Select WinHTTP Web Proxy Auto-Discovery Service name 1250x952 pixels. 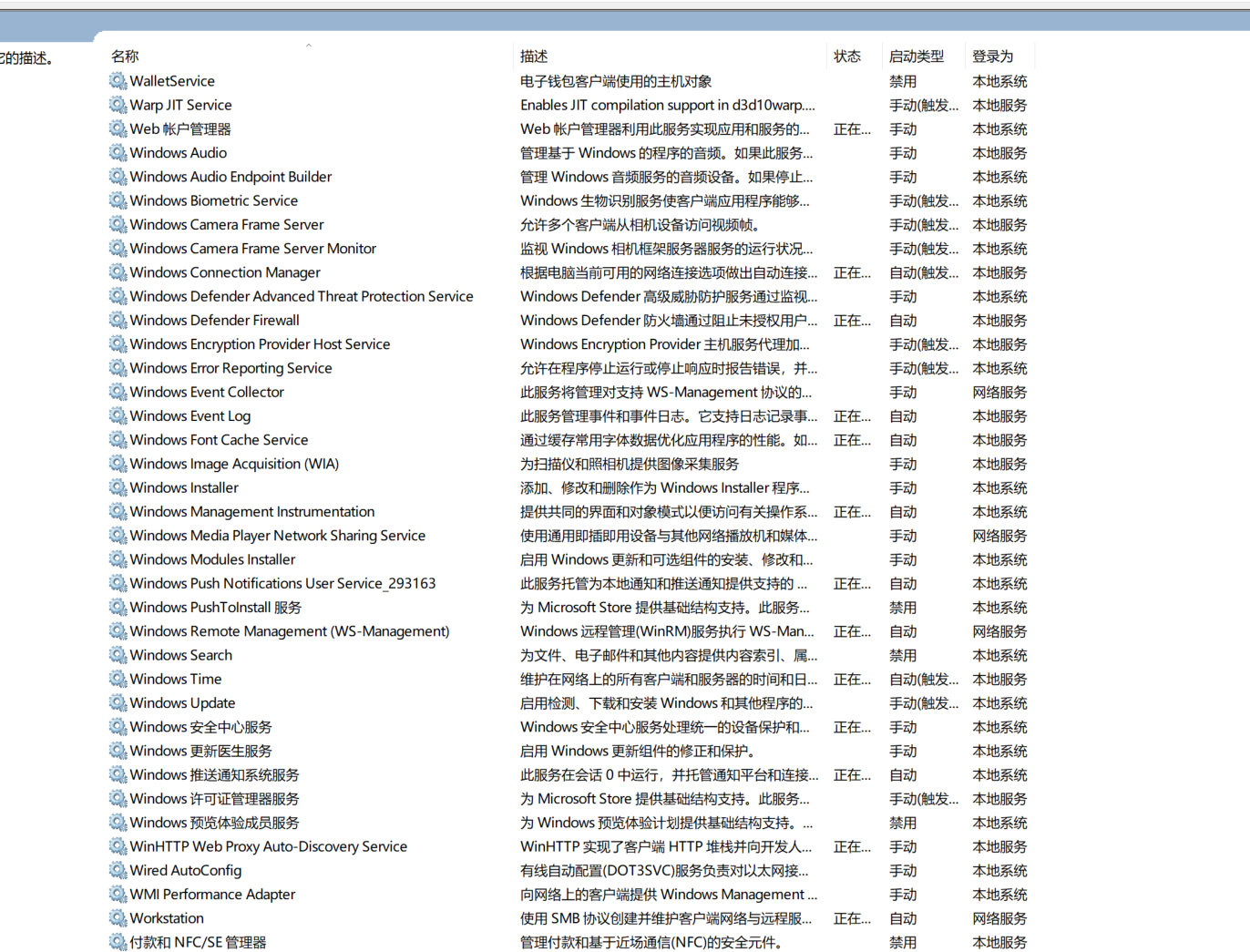pyautogui.click(x=269, y=846)
